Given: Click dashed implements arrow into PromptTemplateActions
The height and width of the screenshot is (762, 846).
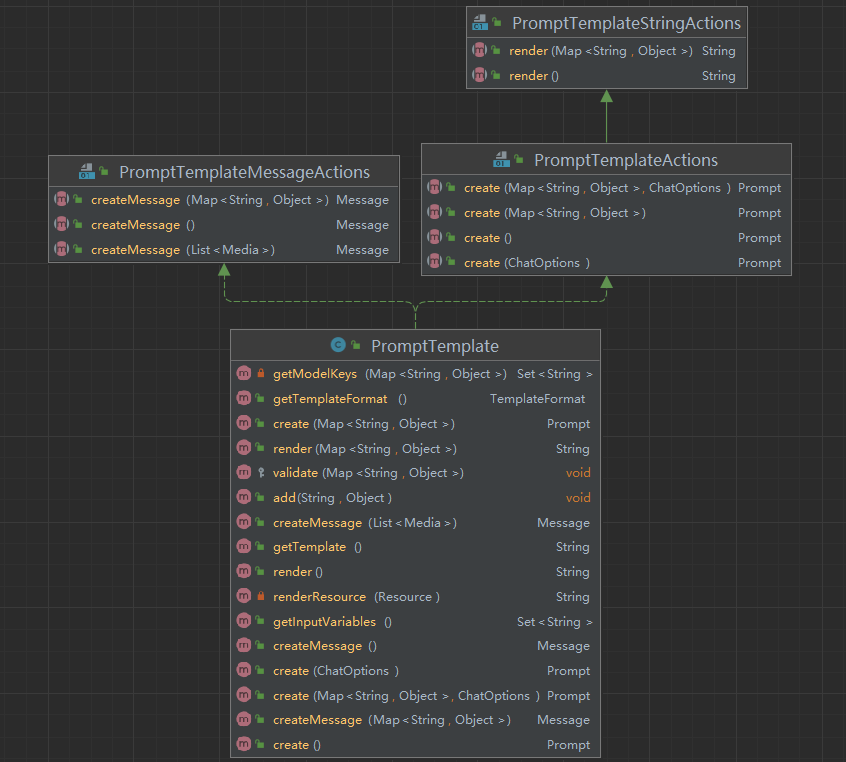Looking at the screenshot, I should (606, 282).
